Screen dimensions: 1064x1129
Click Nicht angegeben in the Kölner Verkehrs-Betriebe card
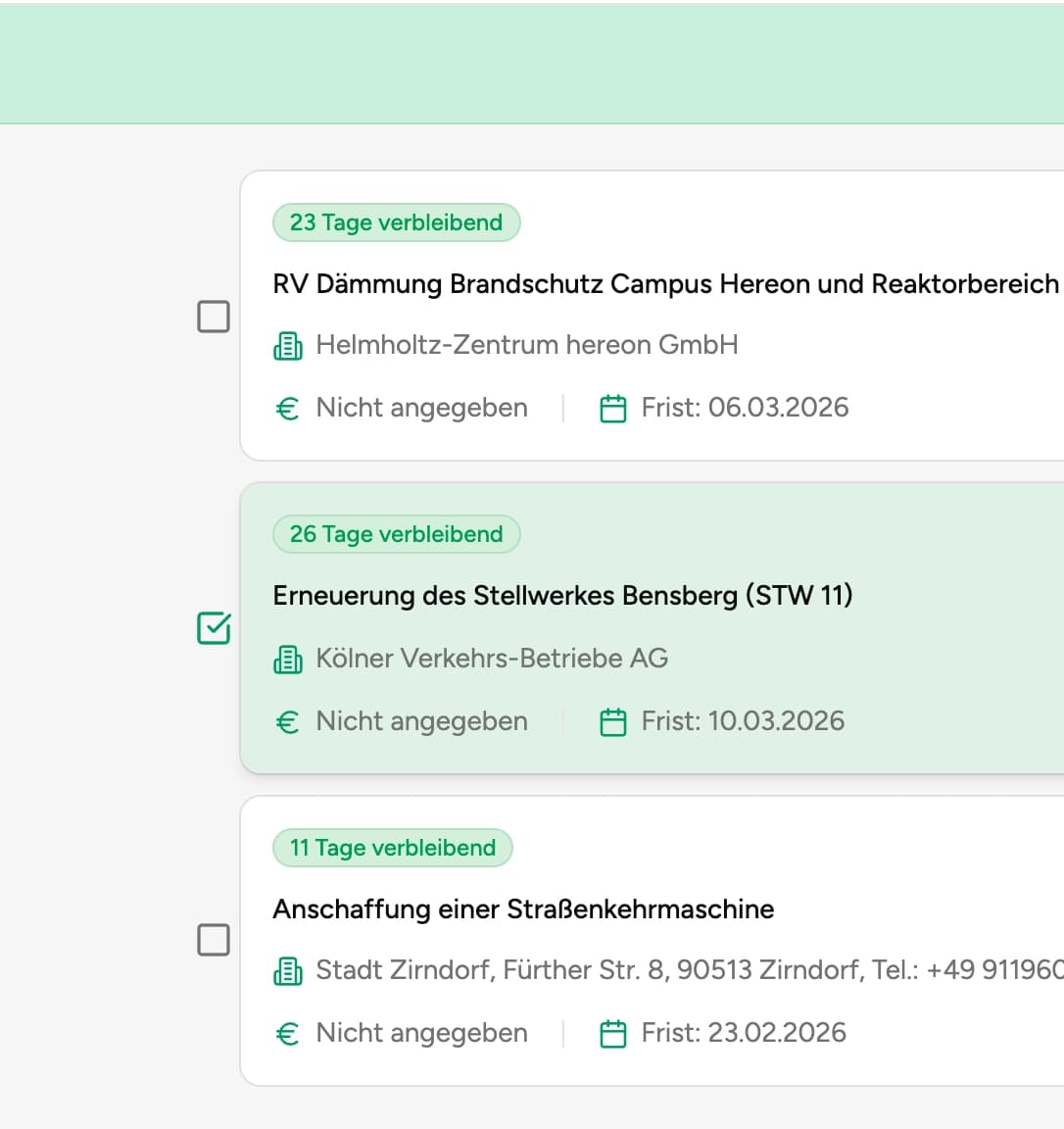[x=422, y=721]
